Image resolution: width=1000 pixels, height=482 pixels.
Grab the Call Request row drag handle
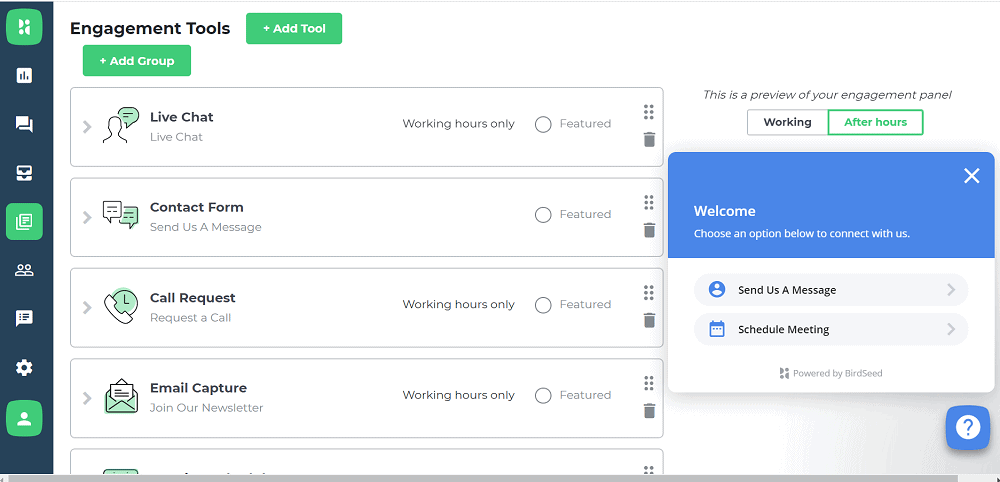click(x=649, y=293)
